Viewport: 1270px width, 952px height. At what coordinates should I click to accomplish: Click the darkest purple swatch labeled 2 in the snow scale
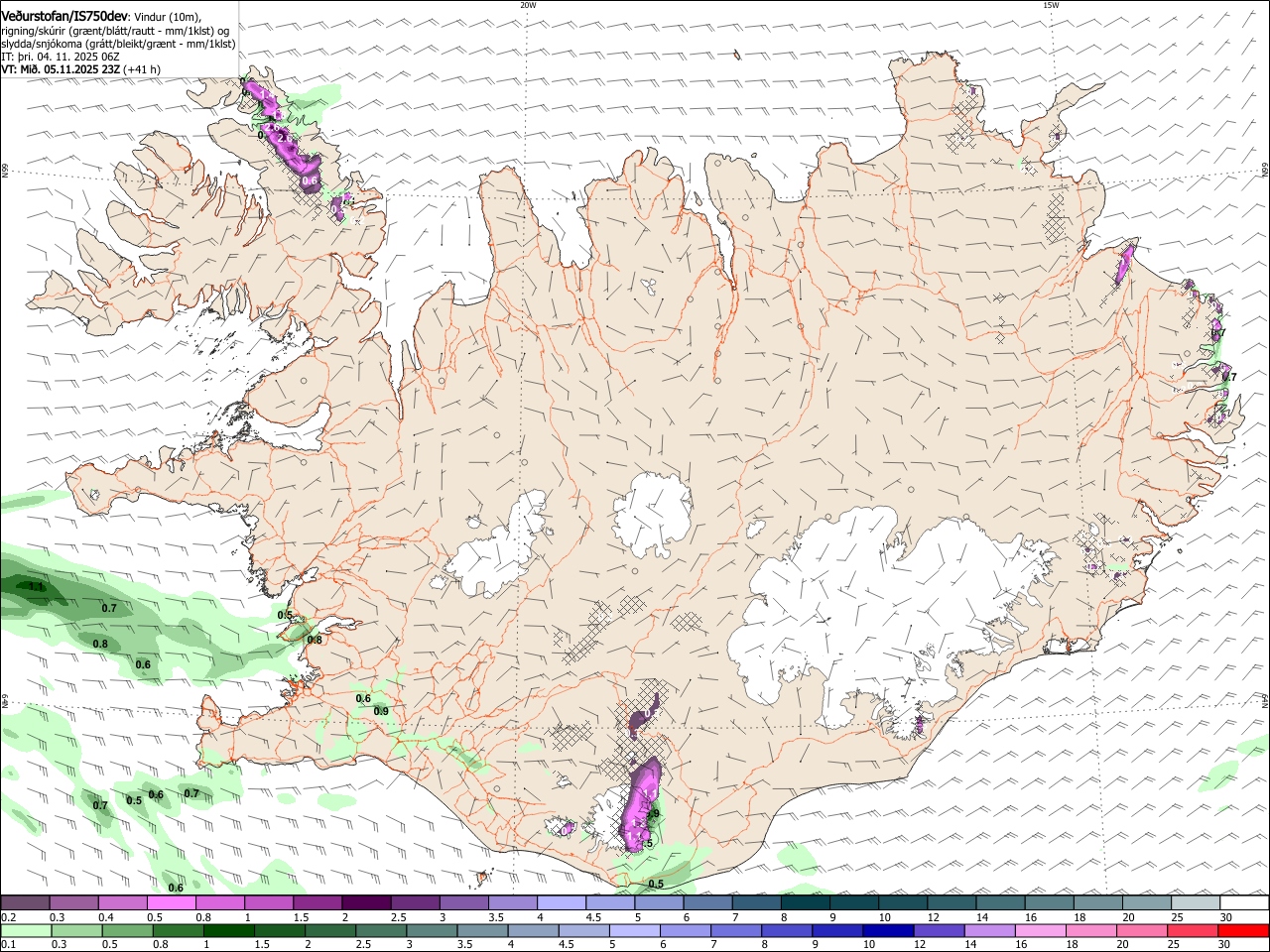click(366, 902)
